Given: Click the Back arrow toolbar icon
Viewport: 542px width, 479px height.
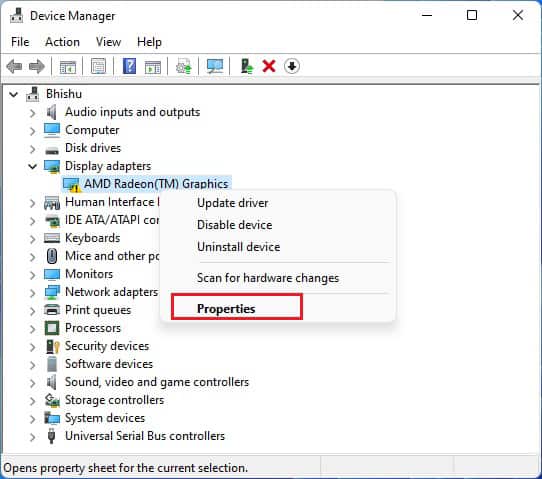Looking at the screenshot, I should [14, 66].
